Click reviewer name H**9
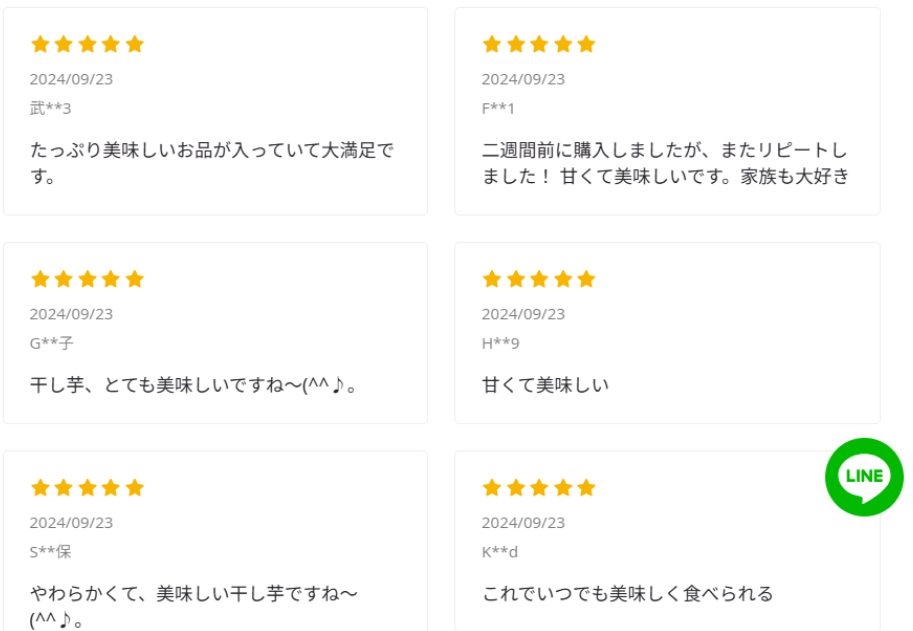This screenshot has height=631, width=913. pyautogui.click(x=500, y=343)
